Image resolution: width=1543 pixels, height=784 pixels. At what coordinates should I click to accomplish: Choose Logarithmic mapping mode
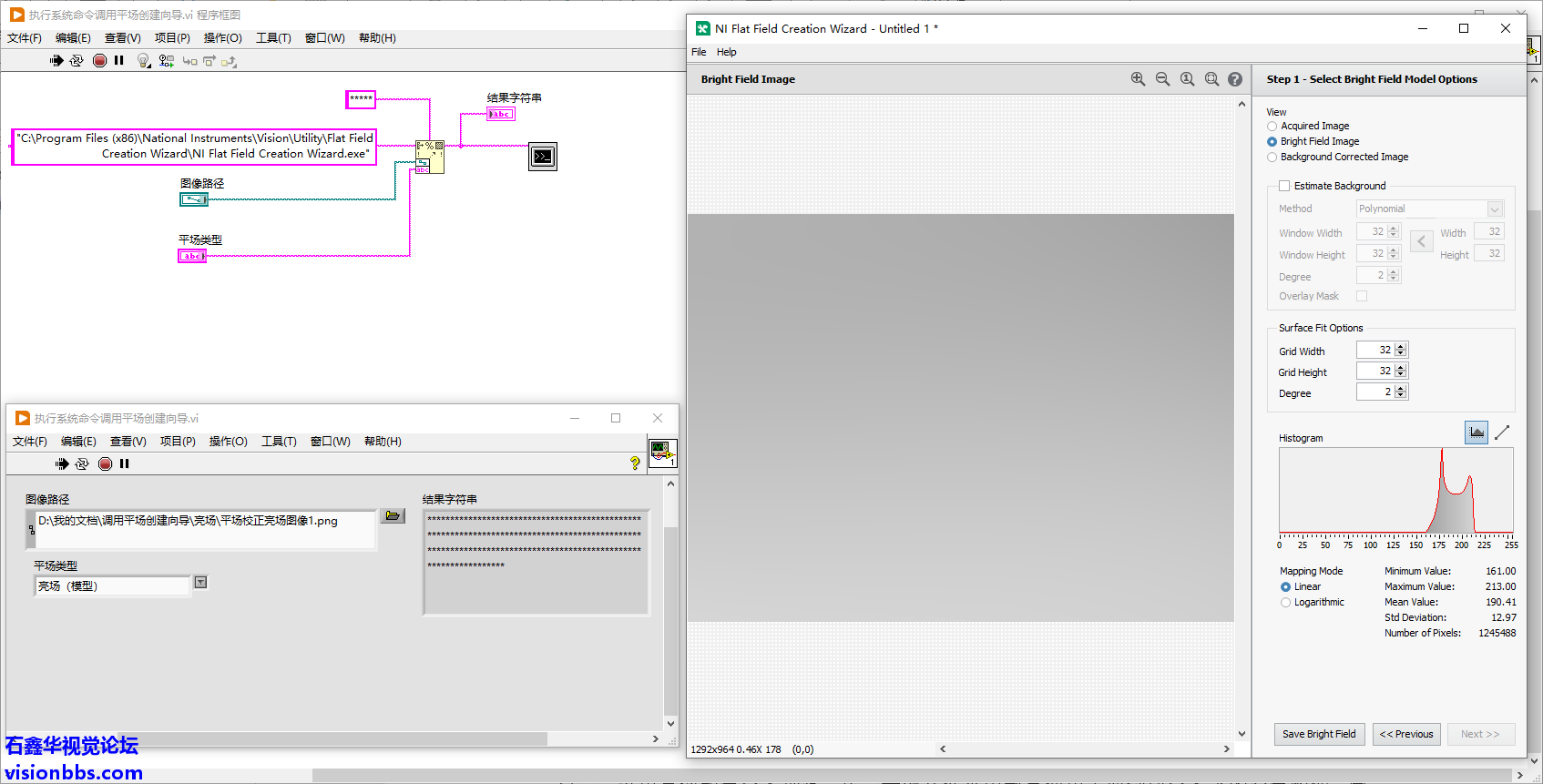click(x=1285, y=603)
